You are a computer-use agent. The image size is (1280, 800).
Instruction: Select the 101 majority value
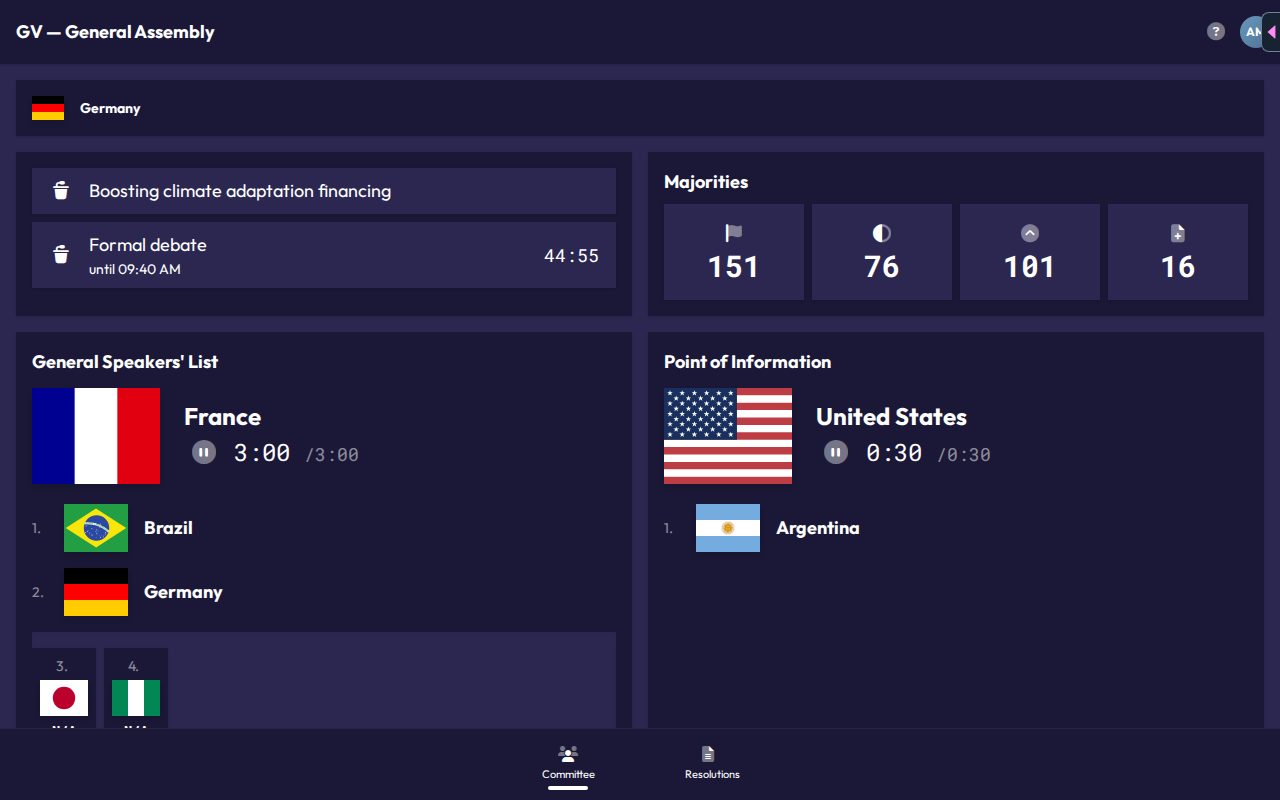click(x=1030, y=267)
